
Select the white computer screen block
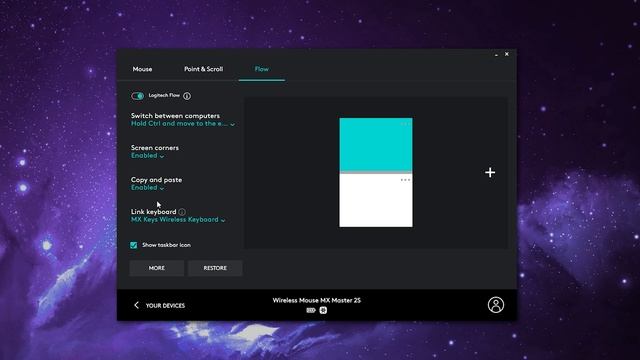tap(376, 200)
